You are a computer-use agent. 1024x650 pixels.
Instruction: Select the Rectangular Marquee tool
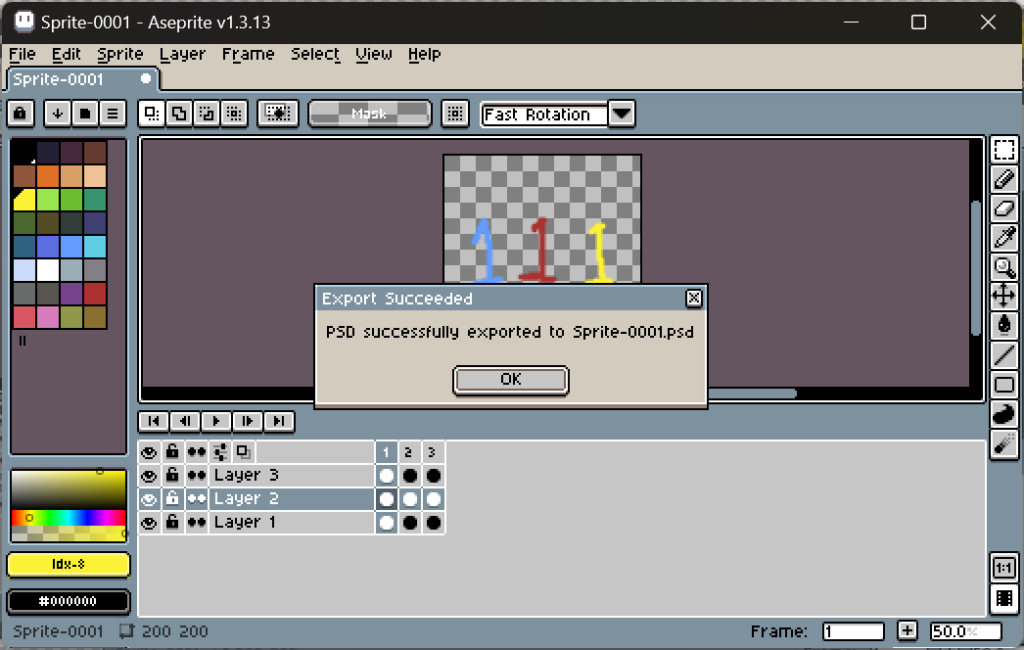pos(1004,150)
